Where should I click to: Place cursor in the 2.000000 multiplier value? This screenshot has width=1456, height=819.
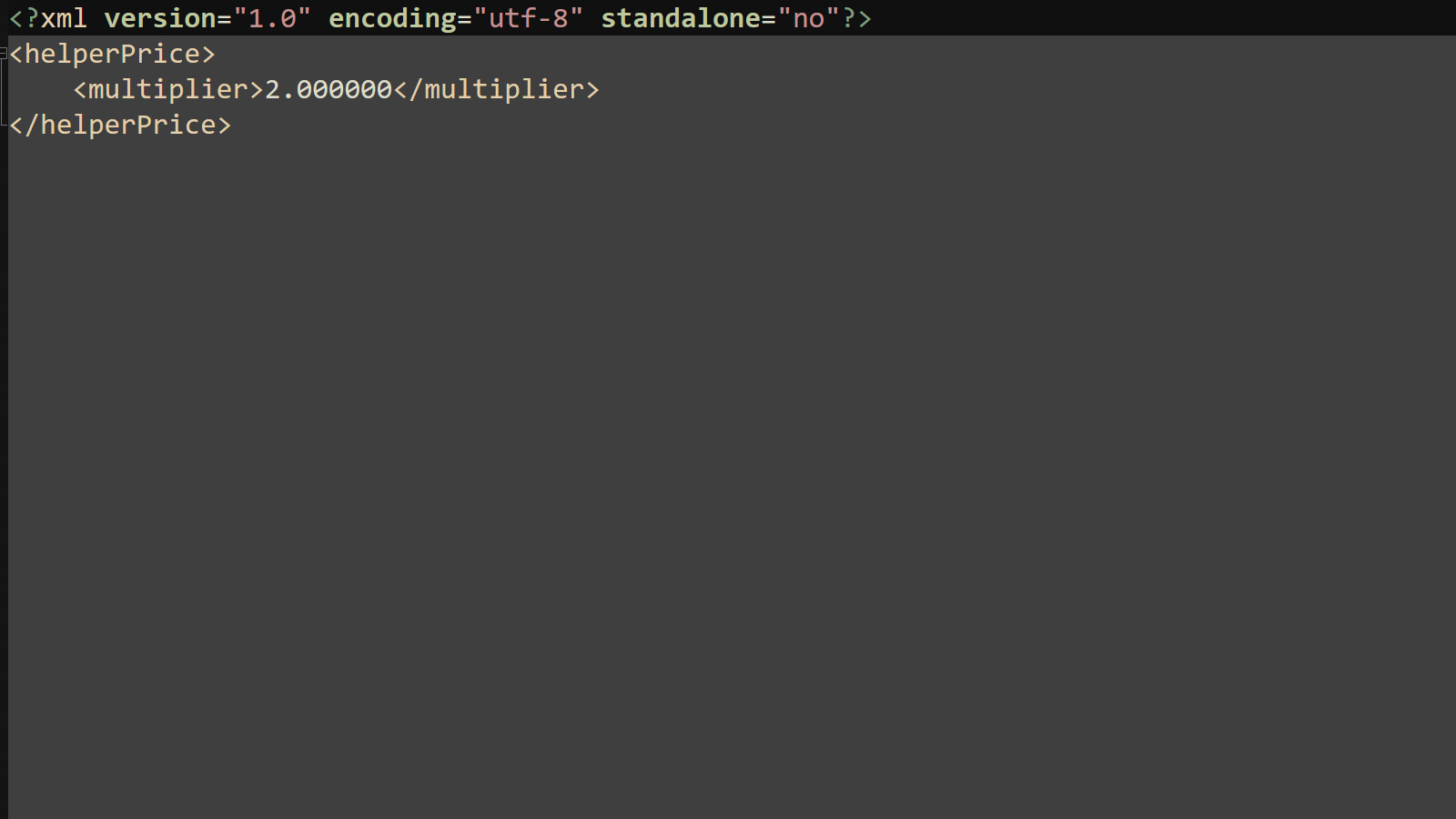point(329,89)
